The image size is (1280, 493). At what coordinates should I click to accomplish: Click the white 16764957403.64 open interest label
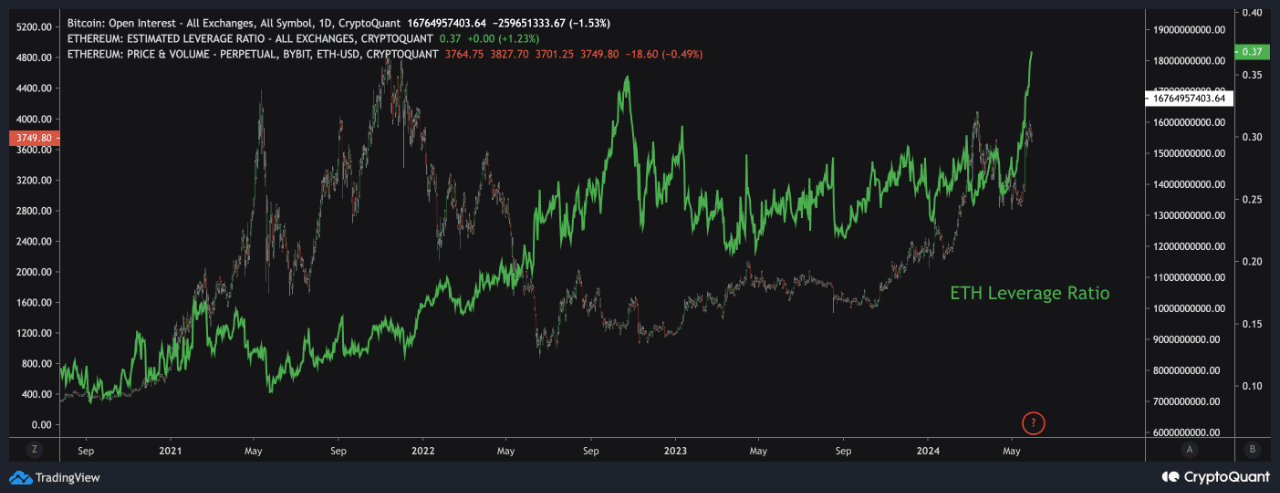point(1189,99)
